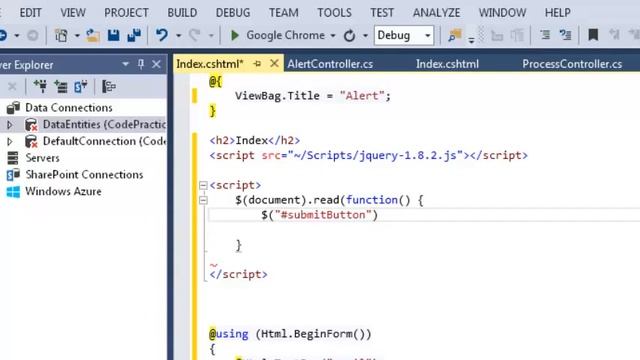The width and height of the screenshot is (640, 360).
Task: Close the Server Explorer panel
Action: pyautogui.click(x=156, y=64)
